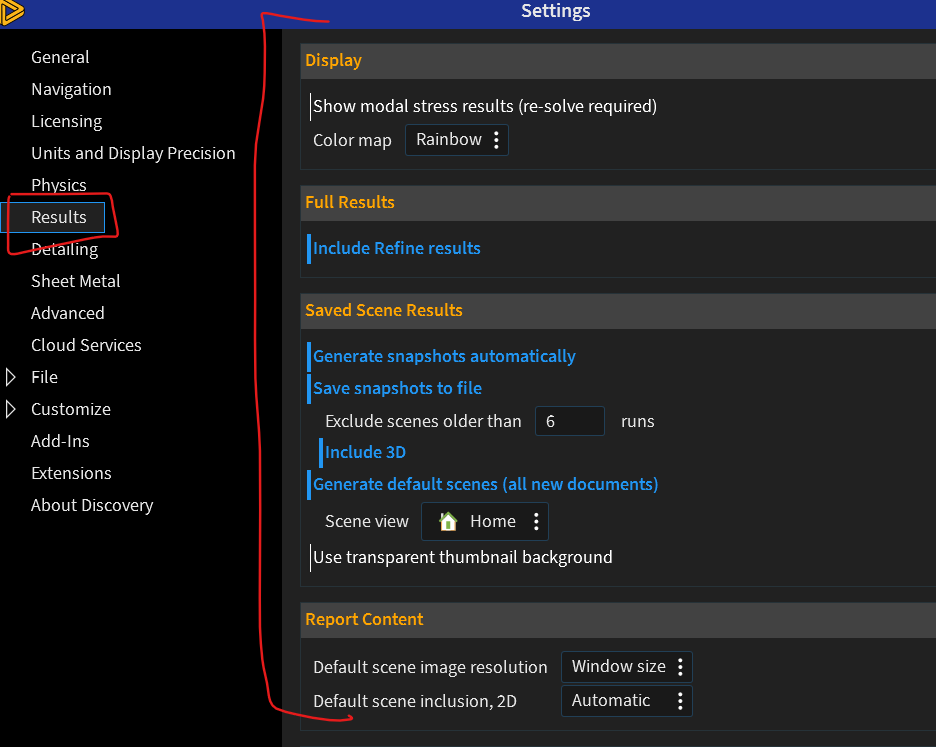Click the Discovery logo icon in title bar

[x=12, y=12]
